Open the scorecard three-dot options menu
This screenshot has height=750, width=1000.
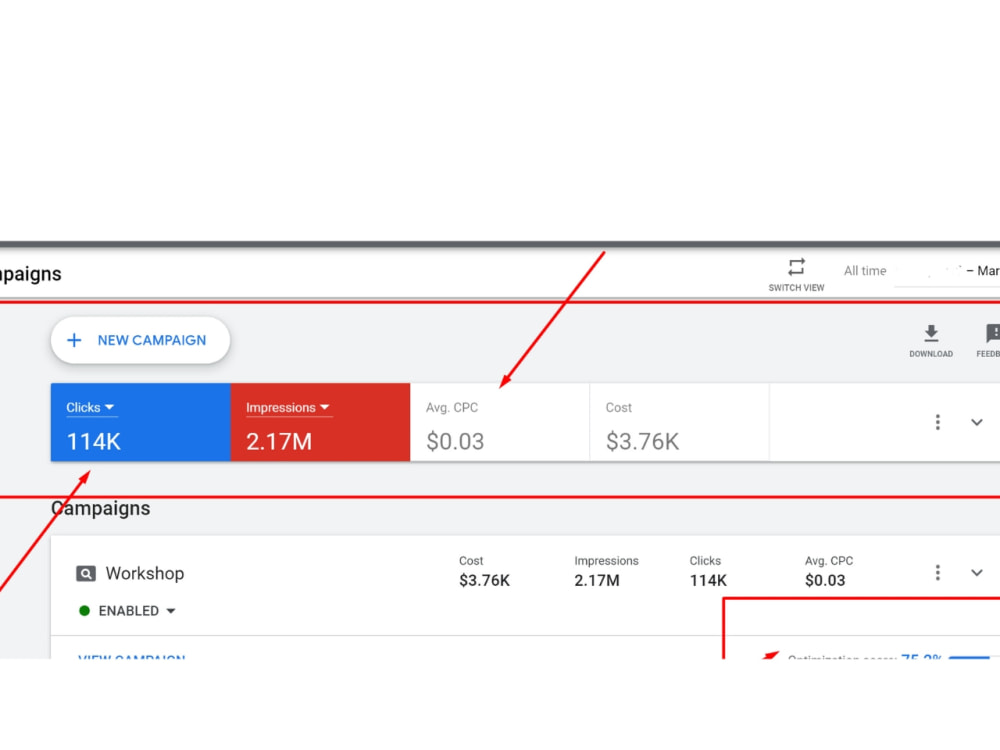click(938, 422)
